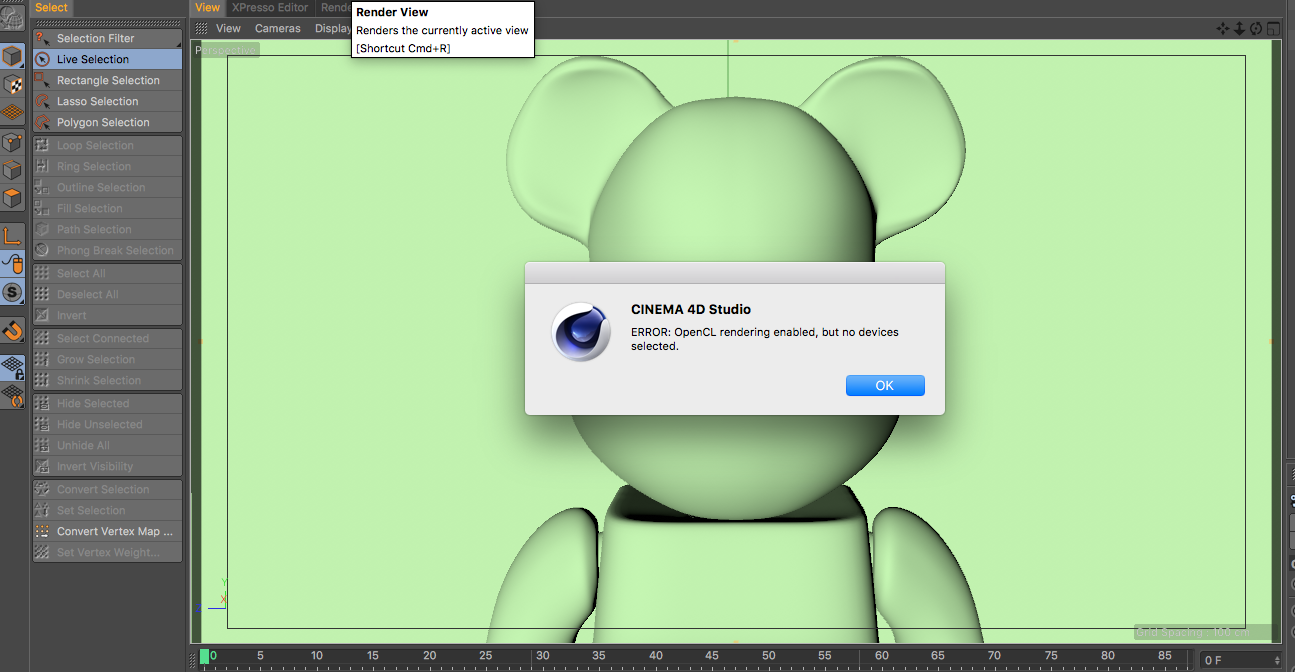Click the viewport orbit rotate icon
1295x672 pixels.
pyautogui.click(x=1256, y=29)
